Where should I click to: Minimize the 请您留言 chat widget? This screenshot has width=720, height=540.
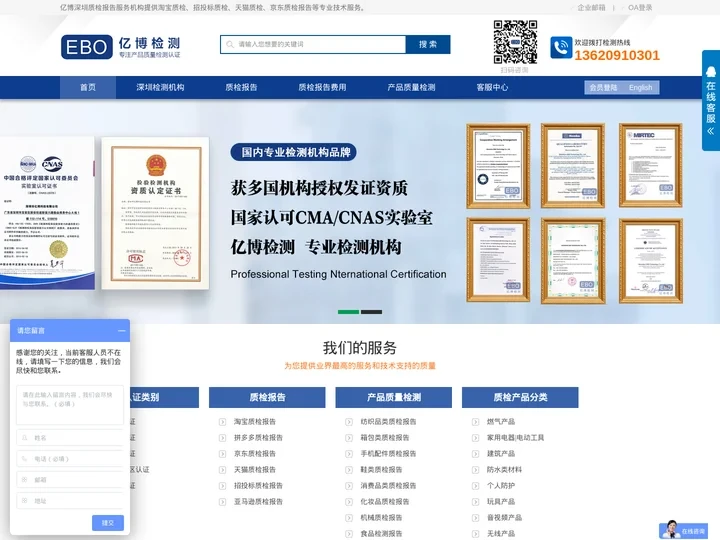(x=122, y=331)
